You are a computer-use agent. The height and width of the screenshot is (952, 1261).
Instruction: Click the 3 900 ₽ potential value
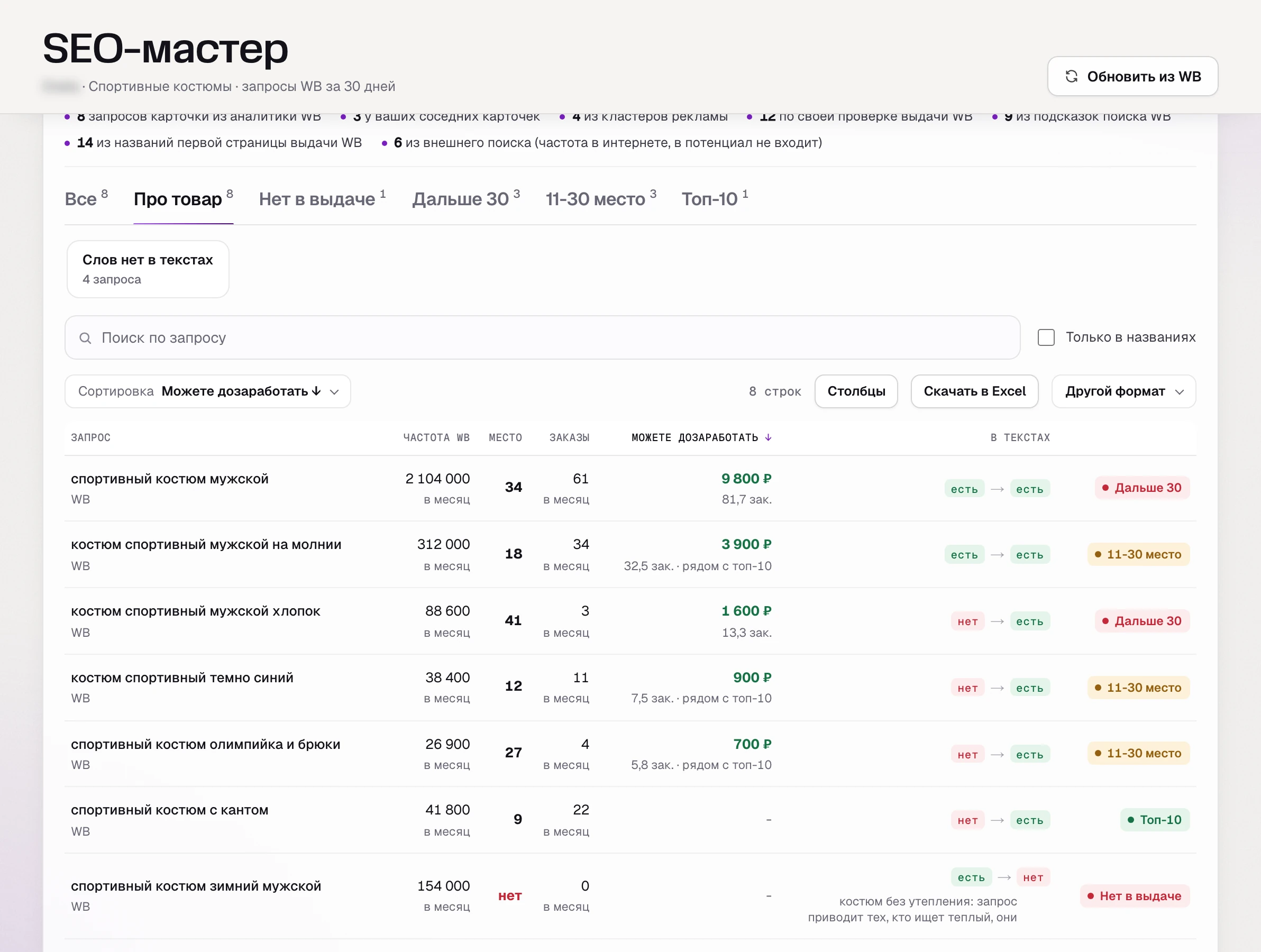746,544
